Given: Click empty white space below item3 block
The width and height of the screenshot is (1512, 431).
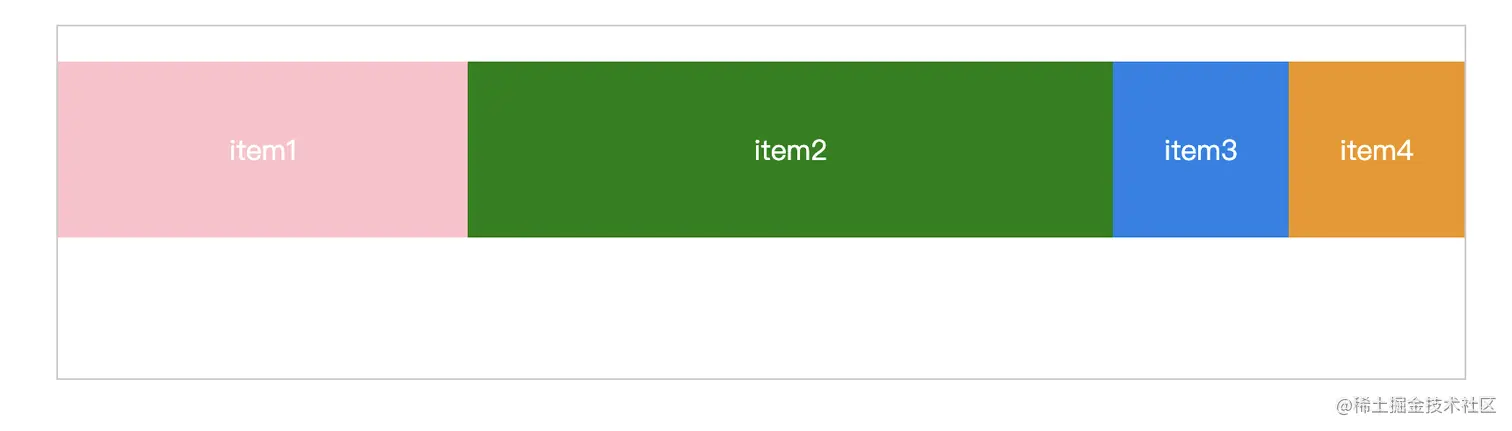Looking at the screenshot, I should click(1200, 308).
